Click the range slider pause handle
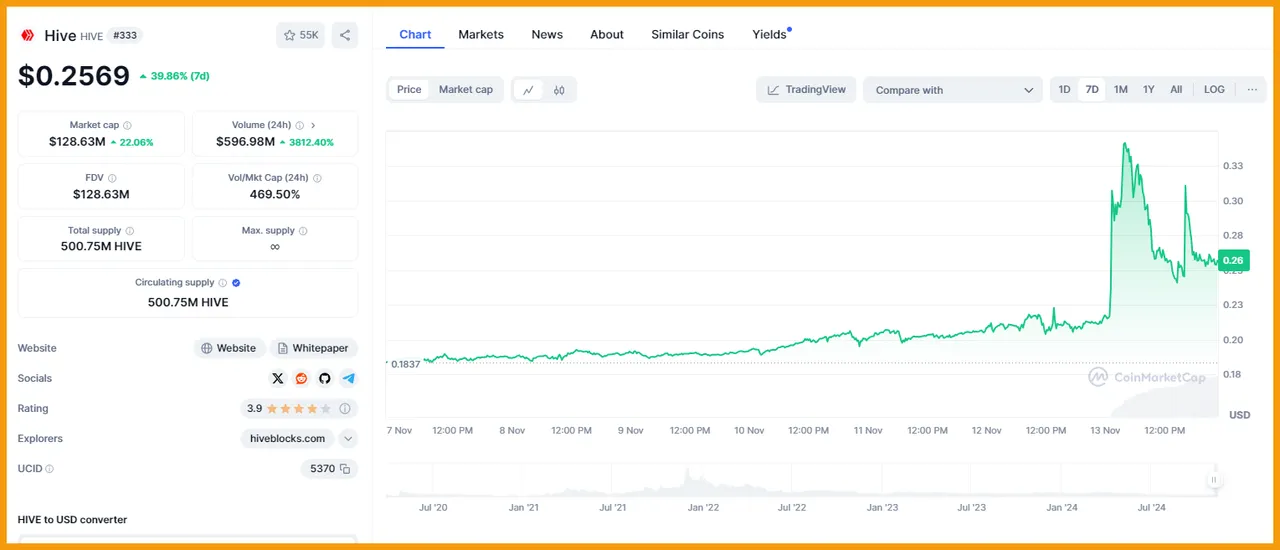Viewport: 1280px width, 550px height. point(1214,480)
